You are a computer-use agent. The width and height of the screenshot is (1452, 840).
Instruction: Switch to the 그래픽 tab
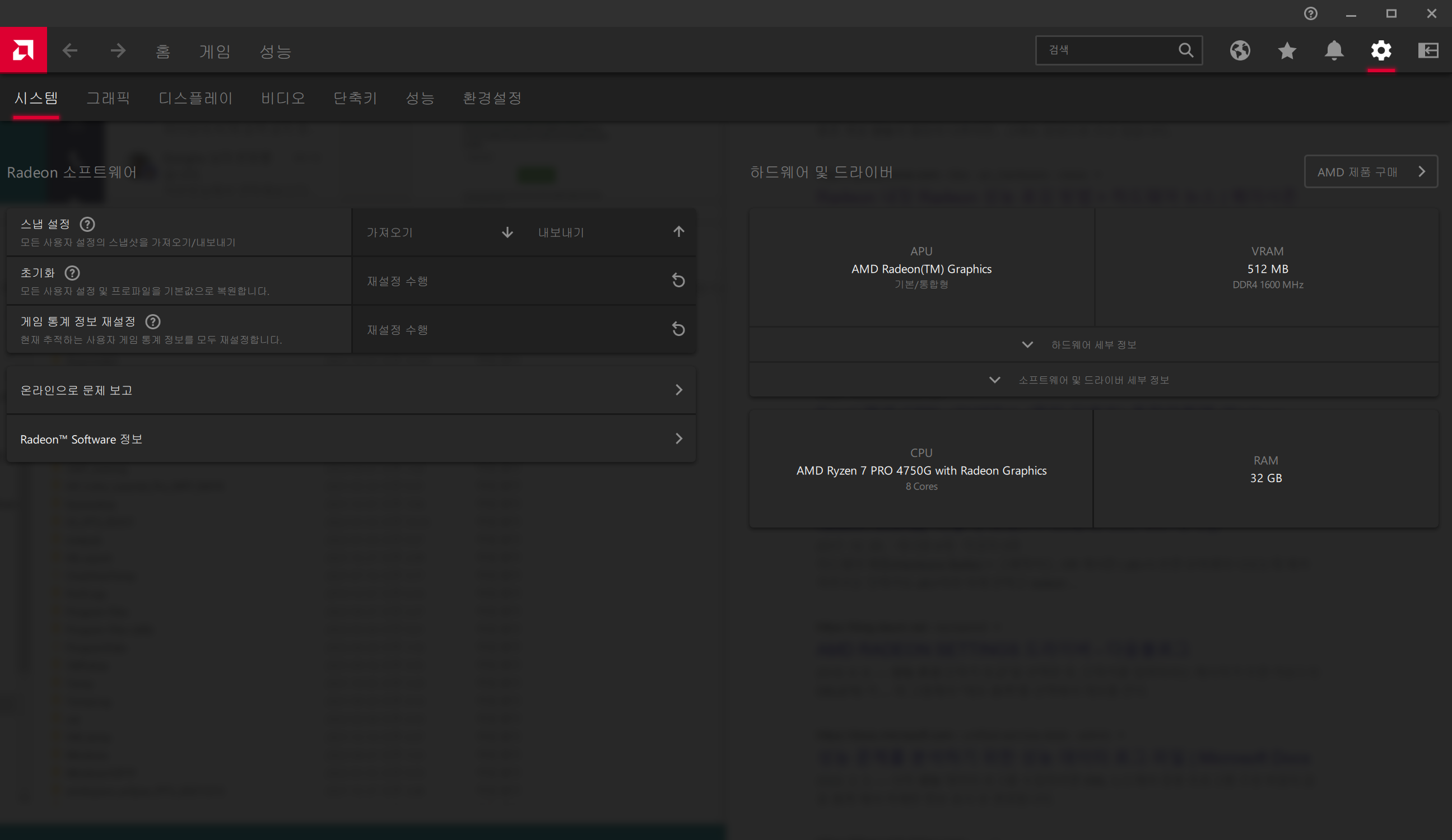(x=108, y=98)
